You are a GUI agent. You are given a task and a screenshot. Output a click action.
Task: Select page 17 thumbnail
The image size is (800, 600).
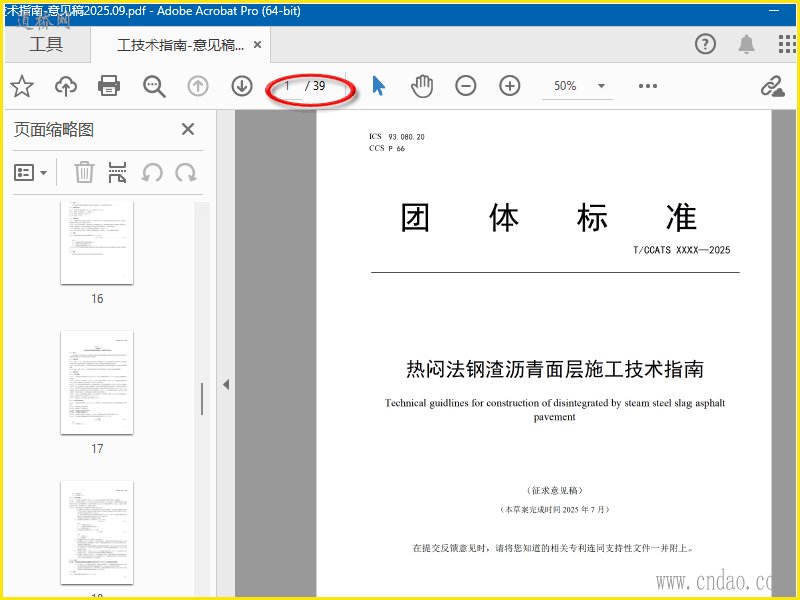coord(97,383)
